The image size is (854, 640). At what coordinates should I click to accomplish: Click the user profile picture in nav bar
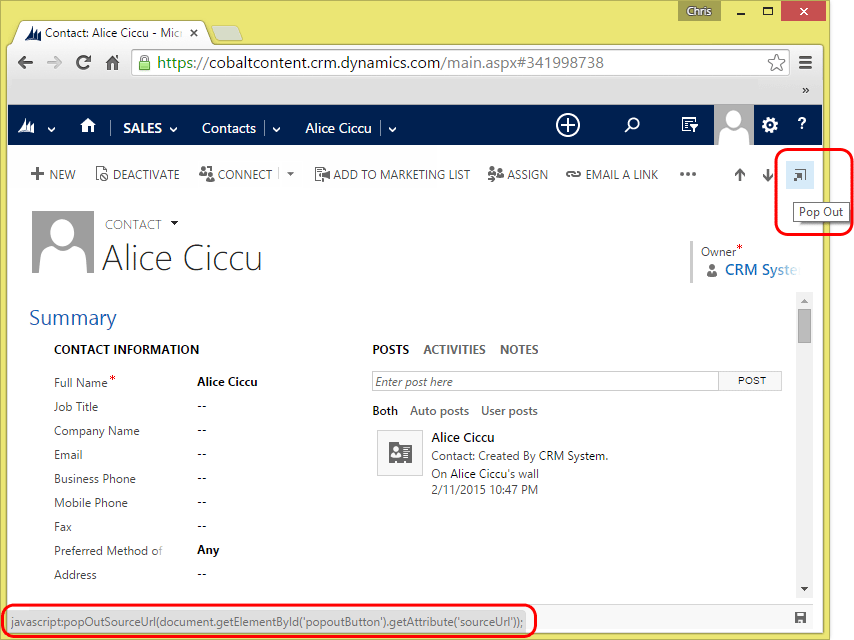(734, 125)
